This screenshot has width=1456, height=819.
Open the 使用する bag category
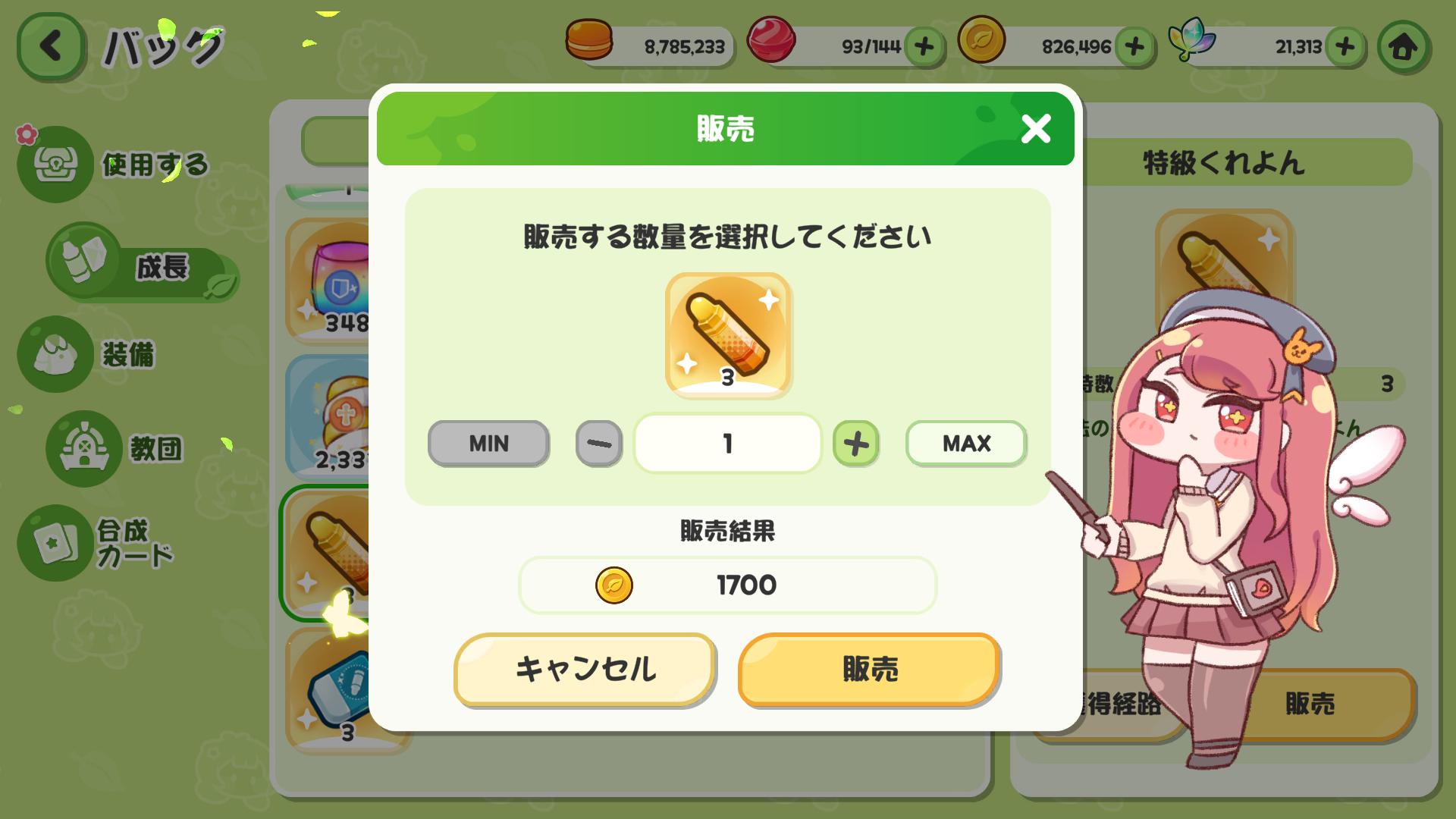click(114, 165)
